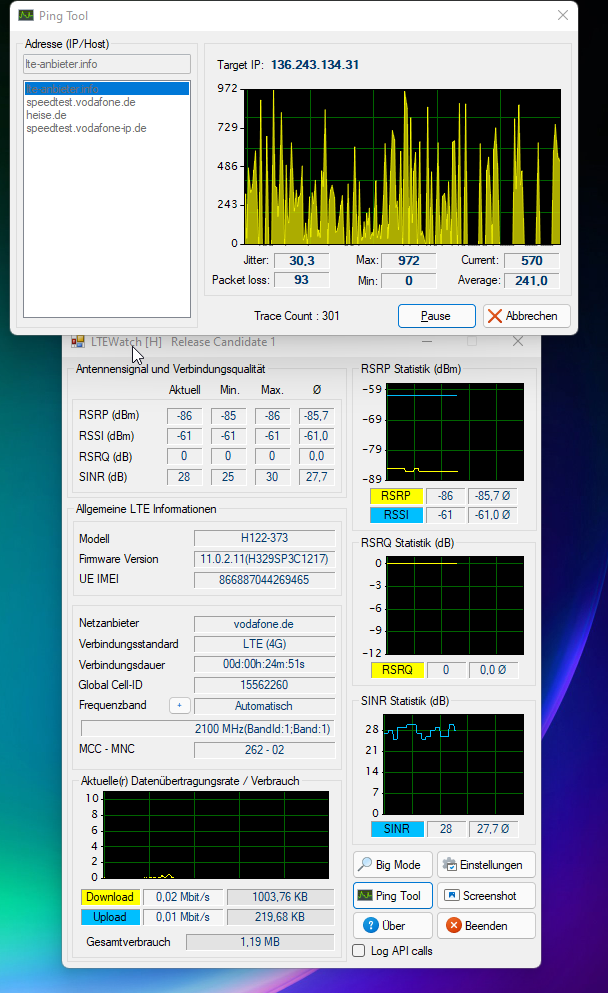Click the blue RSSI legend swatch
The width and height of the screenshot is (608, 993).
(x=396, y=515)
